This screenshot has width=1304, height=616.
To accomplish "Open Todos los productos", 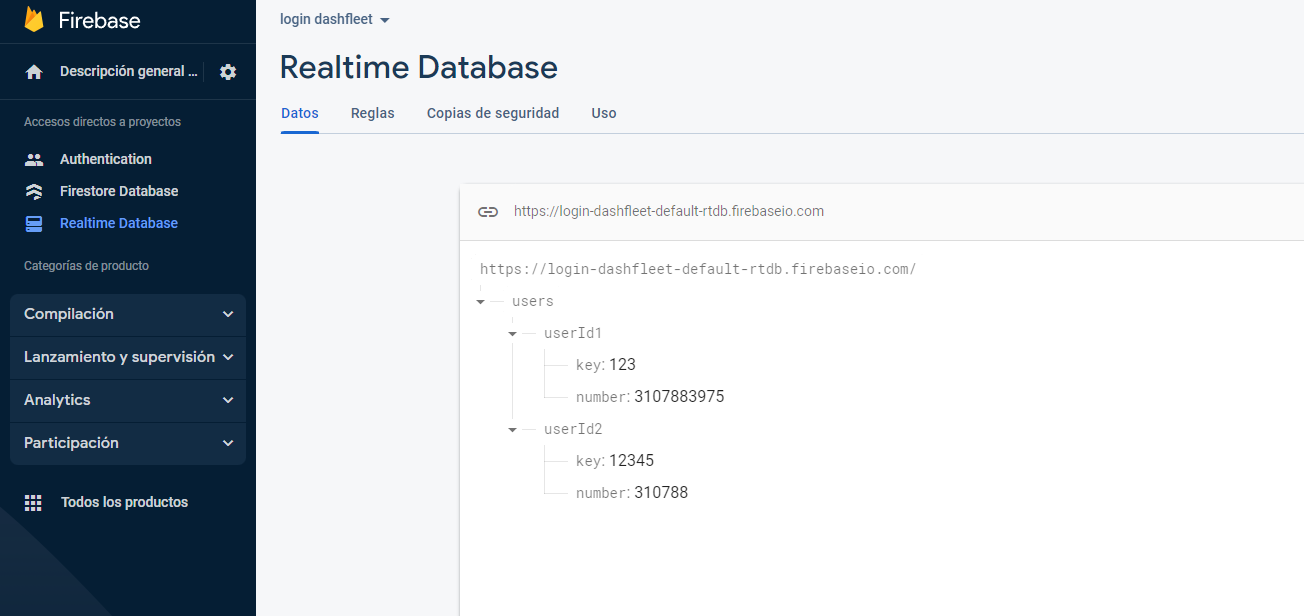I will [124, 502].
